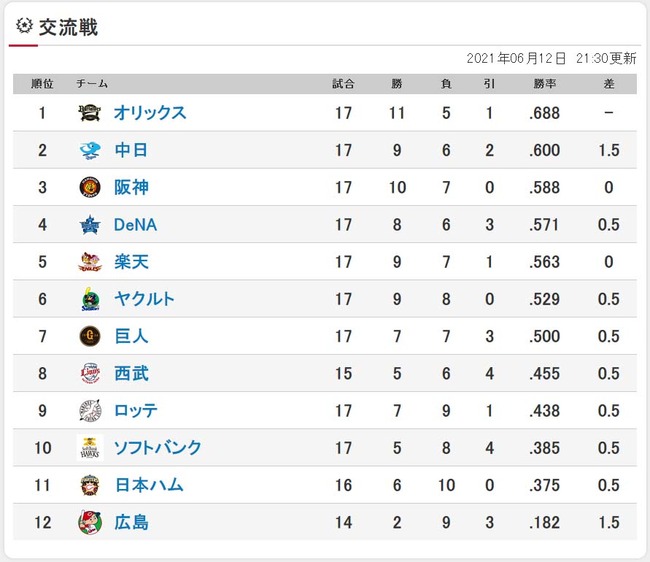Click the Chunichi Dragons team logo

pos(90,151)
